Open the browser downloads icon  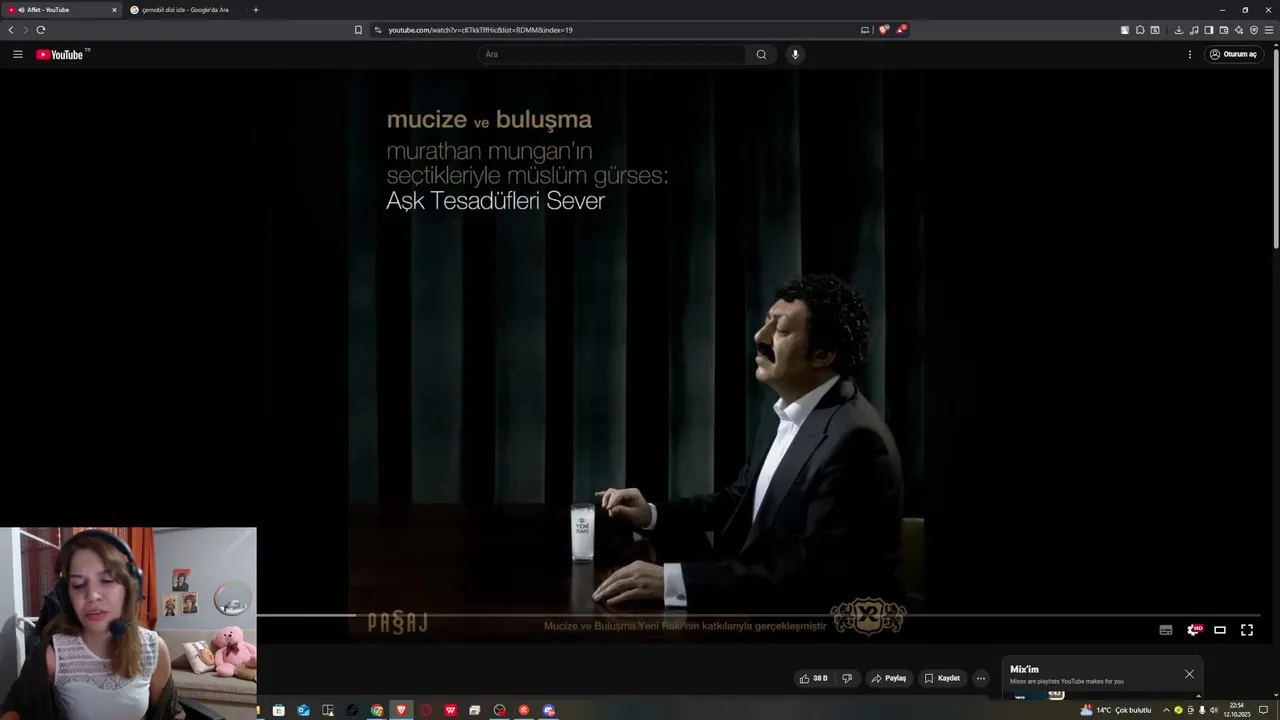1179,30
